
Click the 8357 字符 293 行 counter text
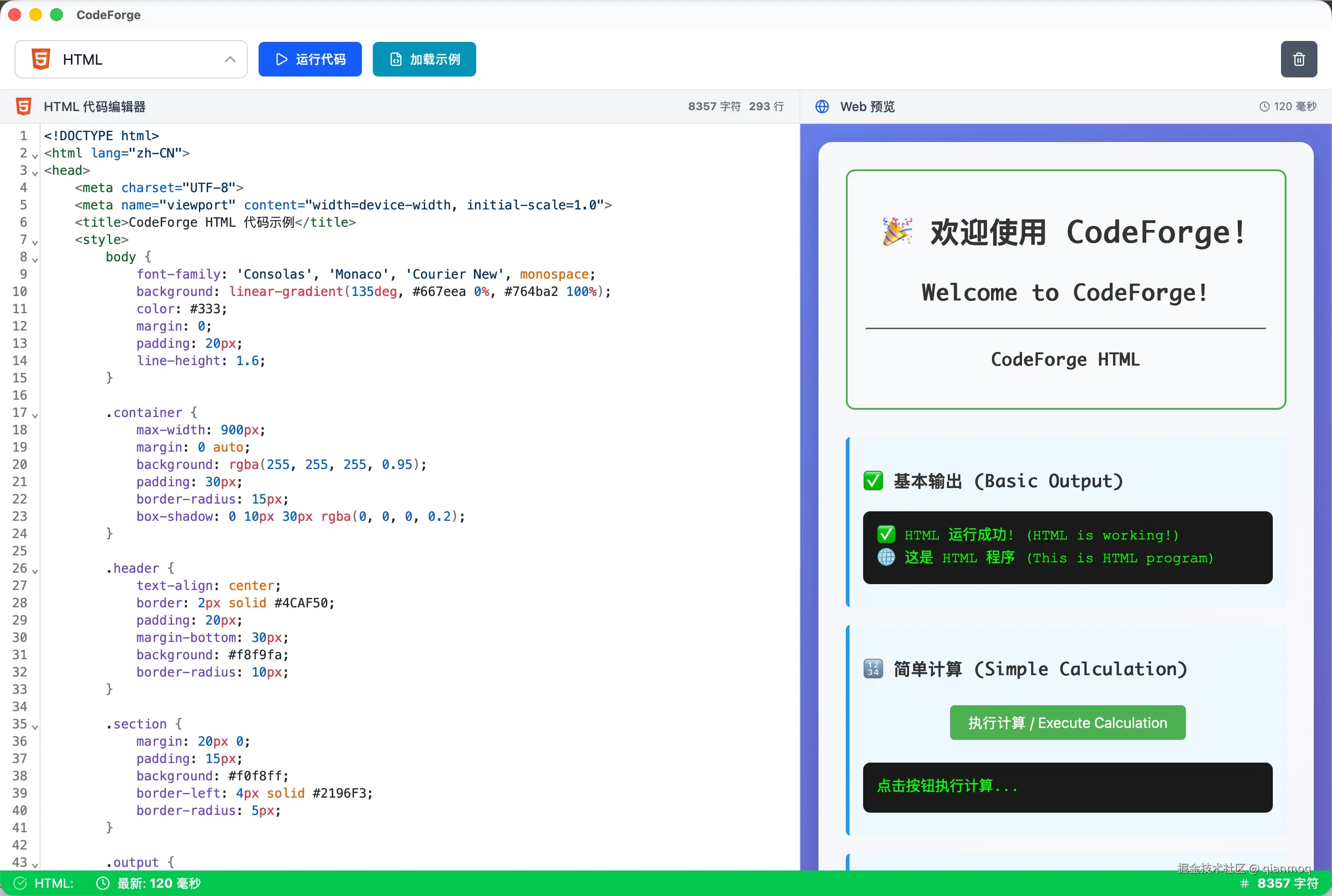tap(736, 106)
